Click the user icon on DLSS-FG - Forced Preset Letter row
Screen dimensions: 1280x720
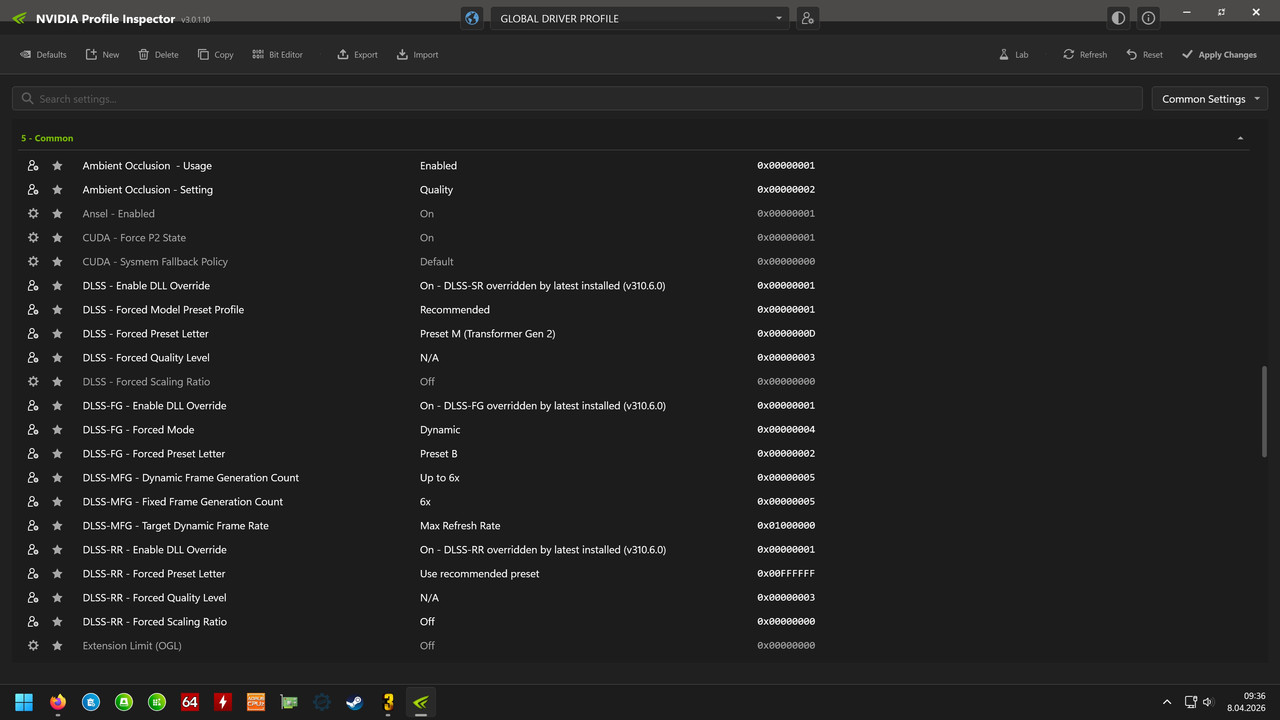coord(33,454)
